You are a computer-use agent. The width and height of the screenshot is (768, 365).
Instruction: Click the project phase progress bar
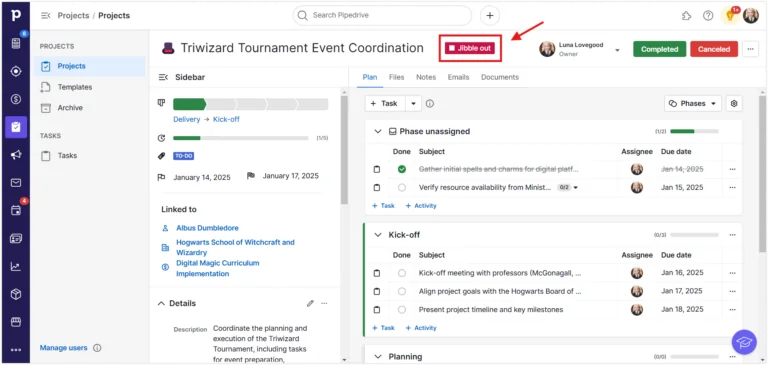click(250, 104)
